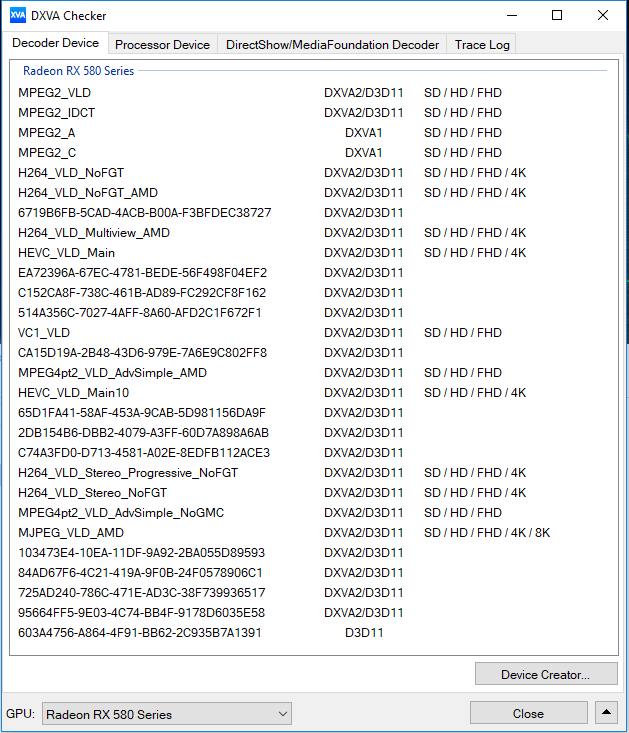Click the Device Creator button

click(545, 674)
